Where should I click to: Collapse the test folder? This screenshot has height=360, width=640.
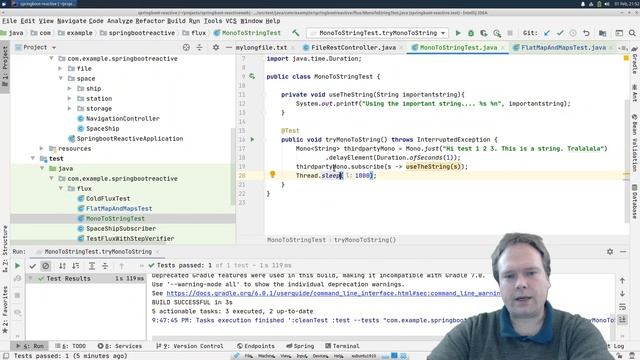click(33, 158)
